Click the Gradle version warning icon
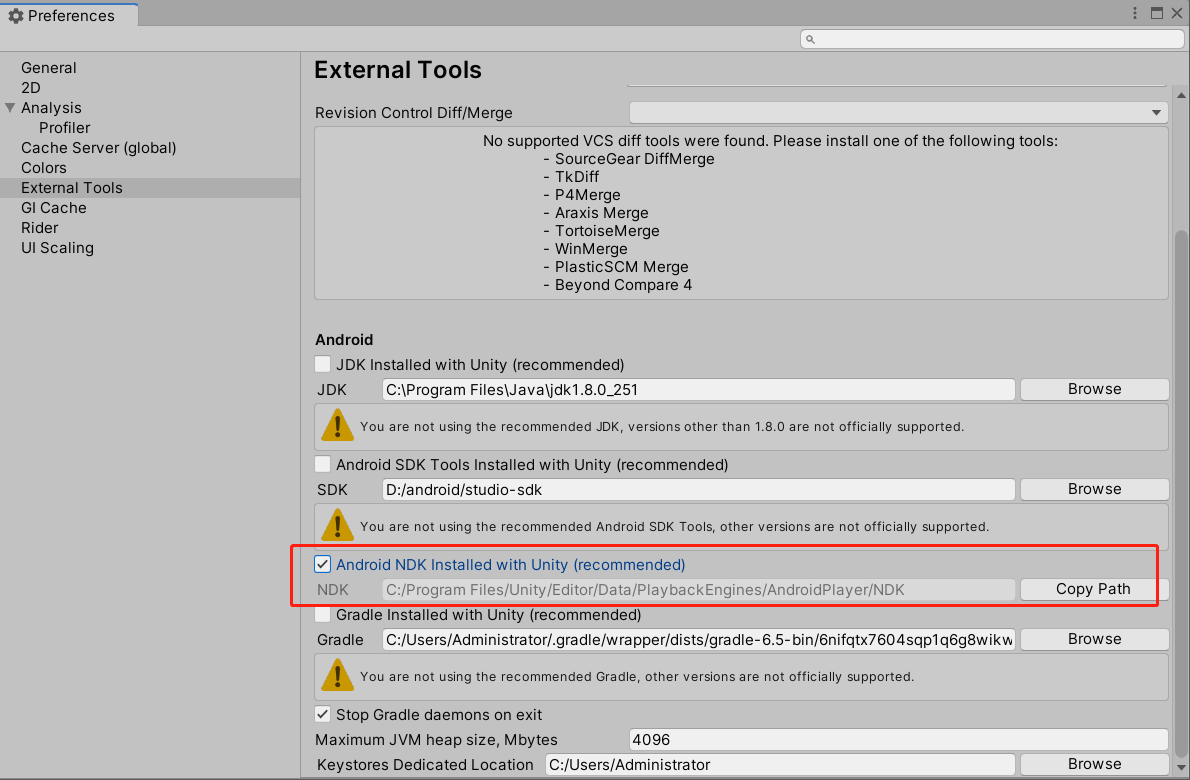 (x=337, y=676)
